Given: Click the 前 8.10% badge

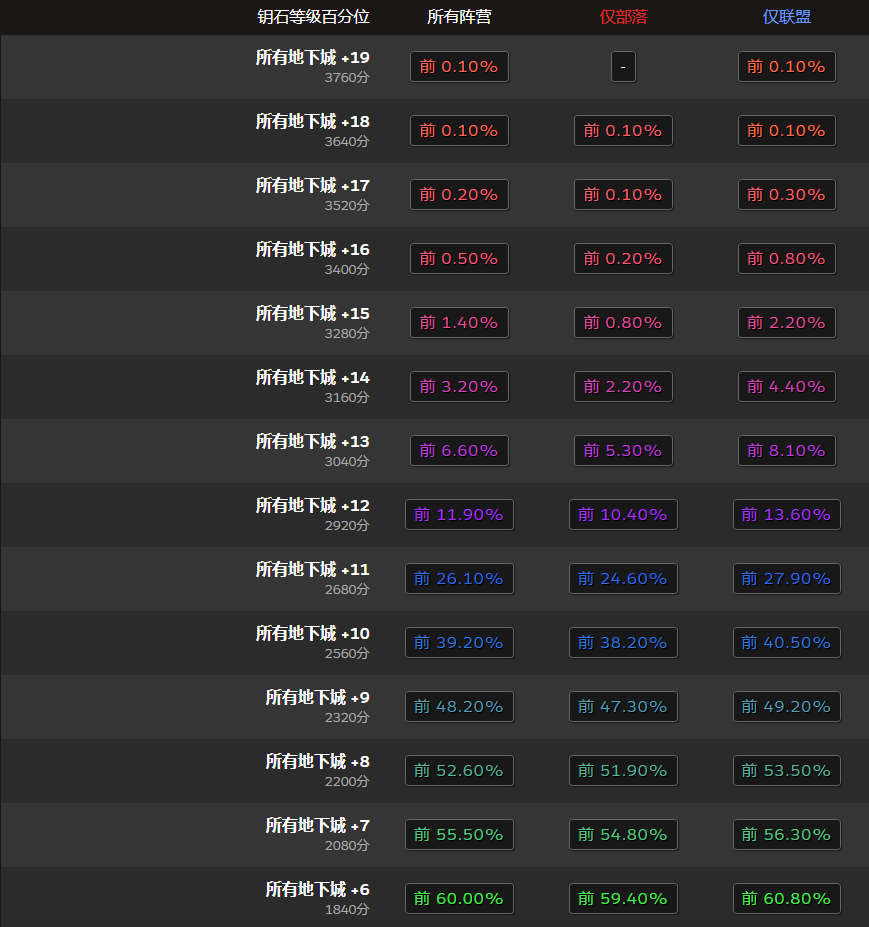Looking at the screenshot, I should 787,450.
